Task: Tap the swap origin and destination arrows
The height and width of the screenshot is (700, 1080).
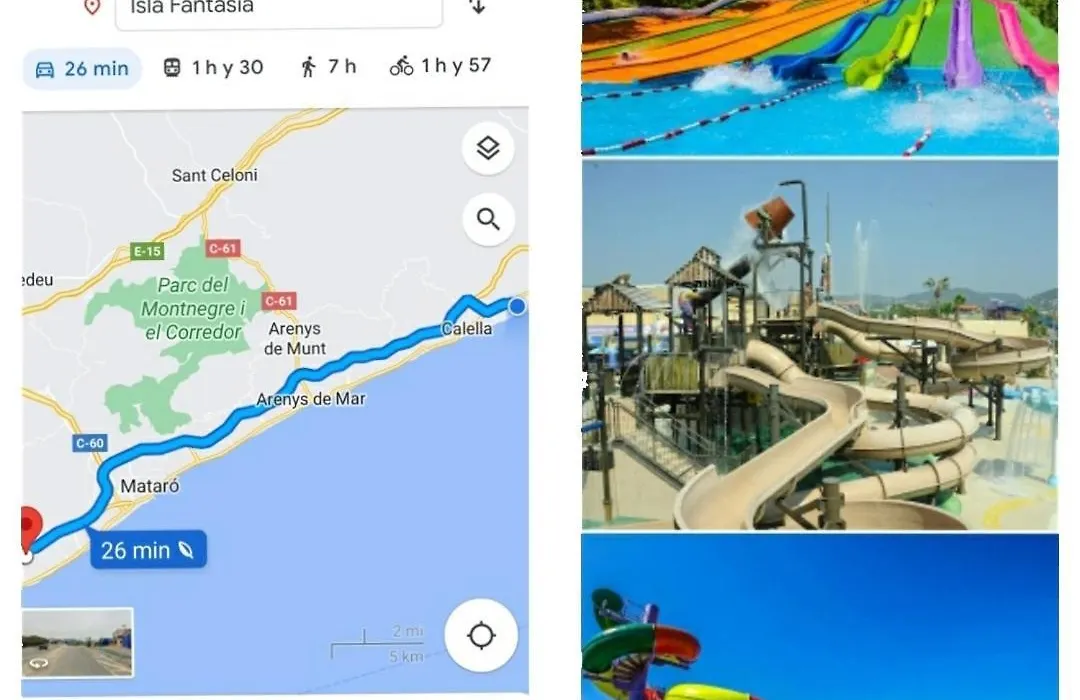Action: click(x=477, y=7)
